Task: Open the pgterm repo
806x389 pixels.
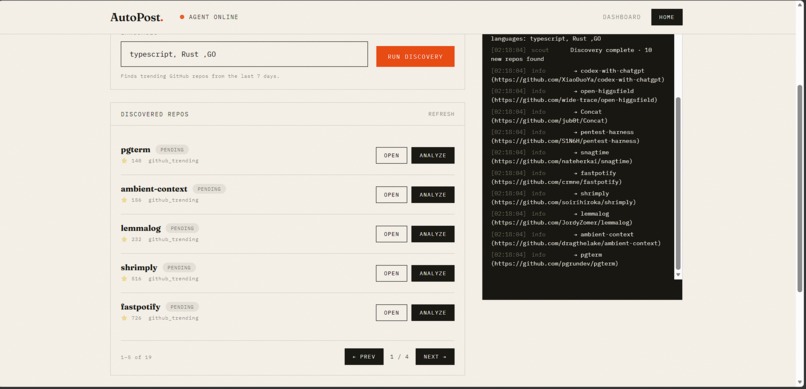Action: click(391, 155)
